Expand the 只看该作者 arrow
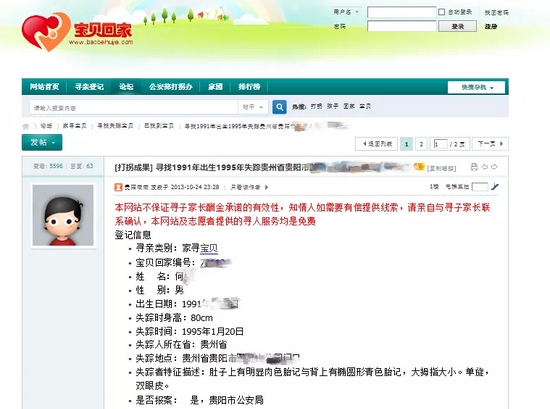550x409 pixels. [x=267, y=187]
